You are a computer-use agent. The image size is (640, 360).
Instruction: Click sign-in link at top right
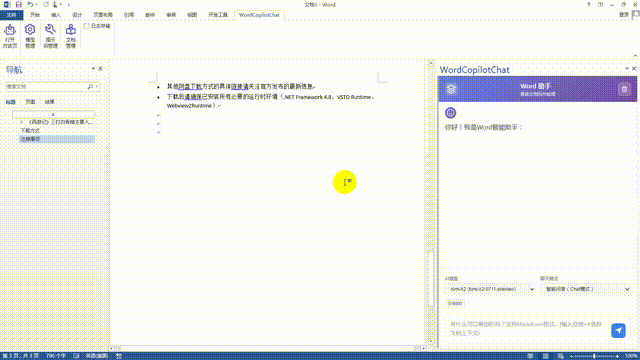click(x=624, y=15)
